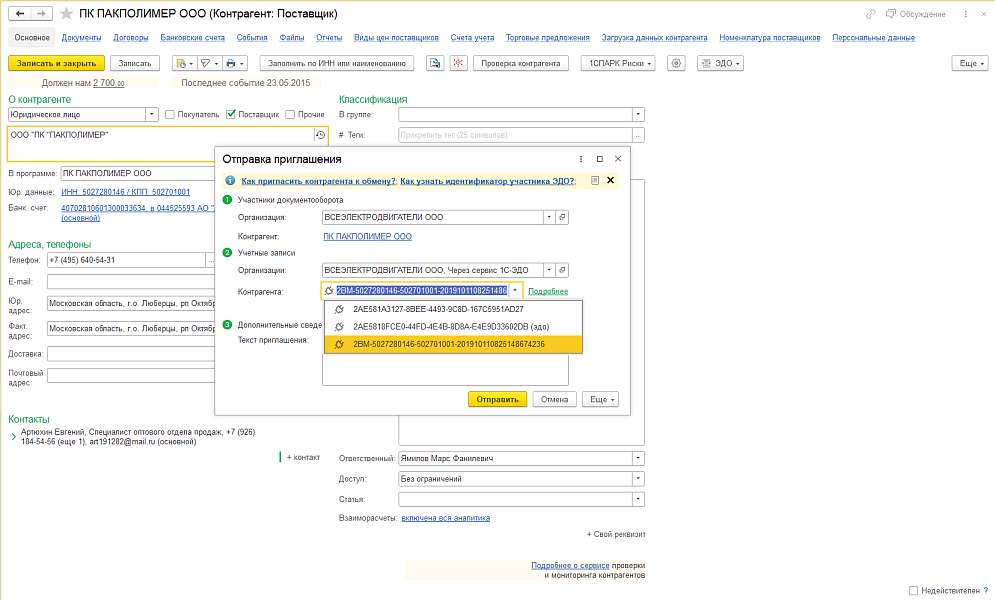Open the Банковские счета tab
Screen dimensions: 995x600
(193, 38)
